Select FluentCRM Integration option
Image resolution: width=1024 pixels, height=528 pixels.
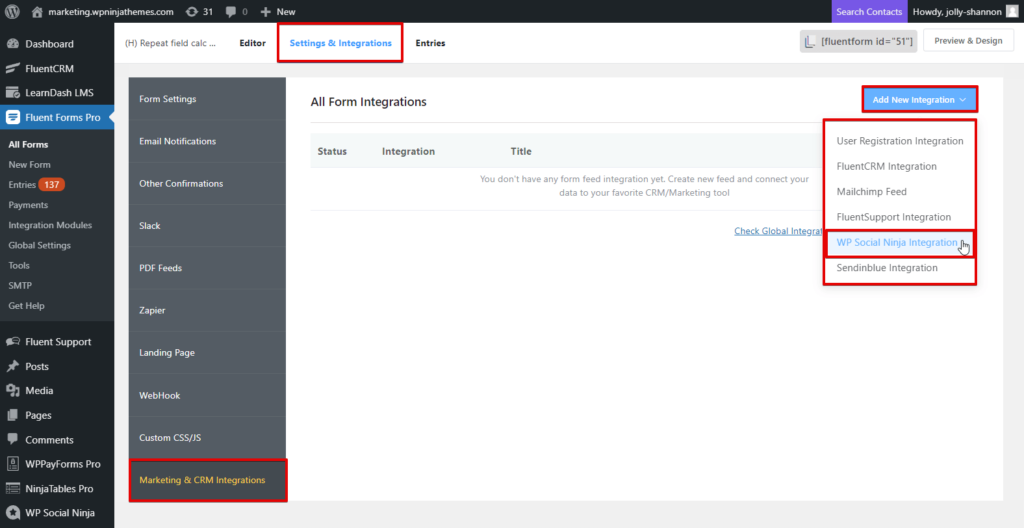[x=886, y=167]
